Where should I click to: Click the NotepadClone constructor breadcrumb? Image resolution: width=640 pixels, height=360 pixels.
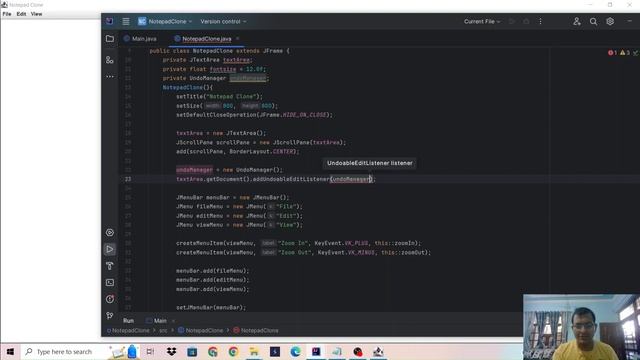[x=256, y=331]
